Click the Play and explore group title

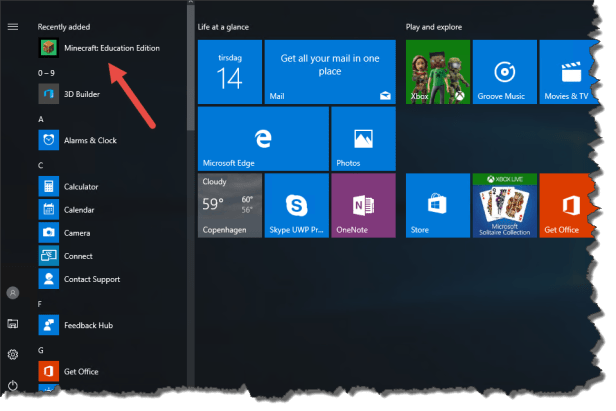pyautogui.click(x=433, y=26)
